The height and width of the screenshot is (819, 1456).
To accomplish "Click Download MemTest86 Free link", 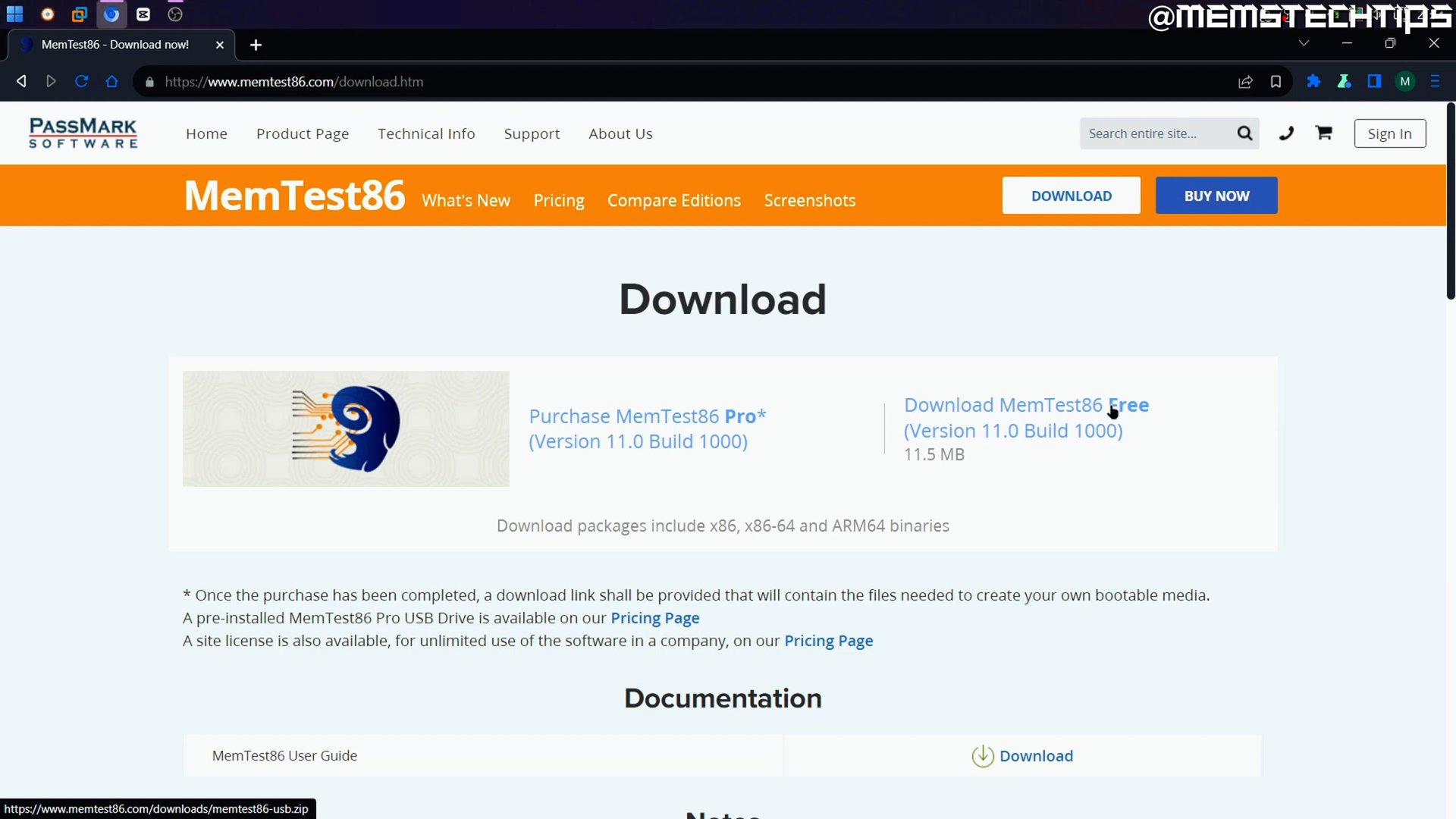I will tap(1026, 418).
